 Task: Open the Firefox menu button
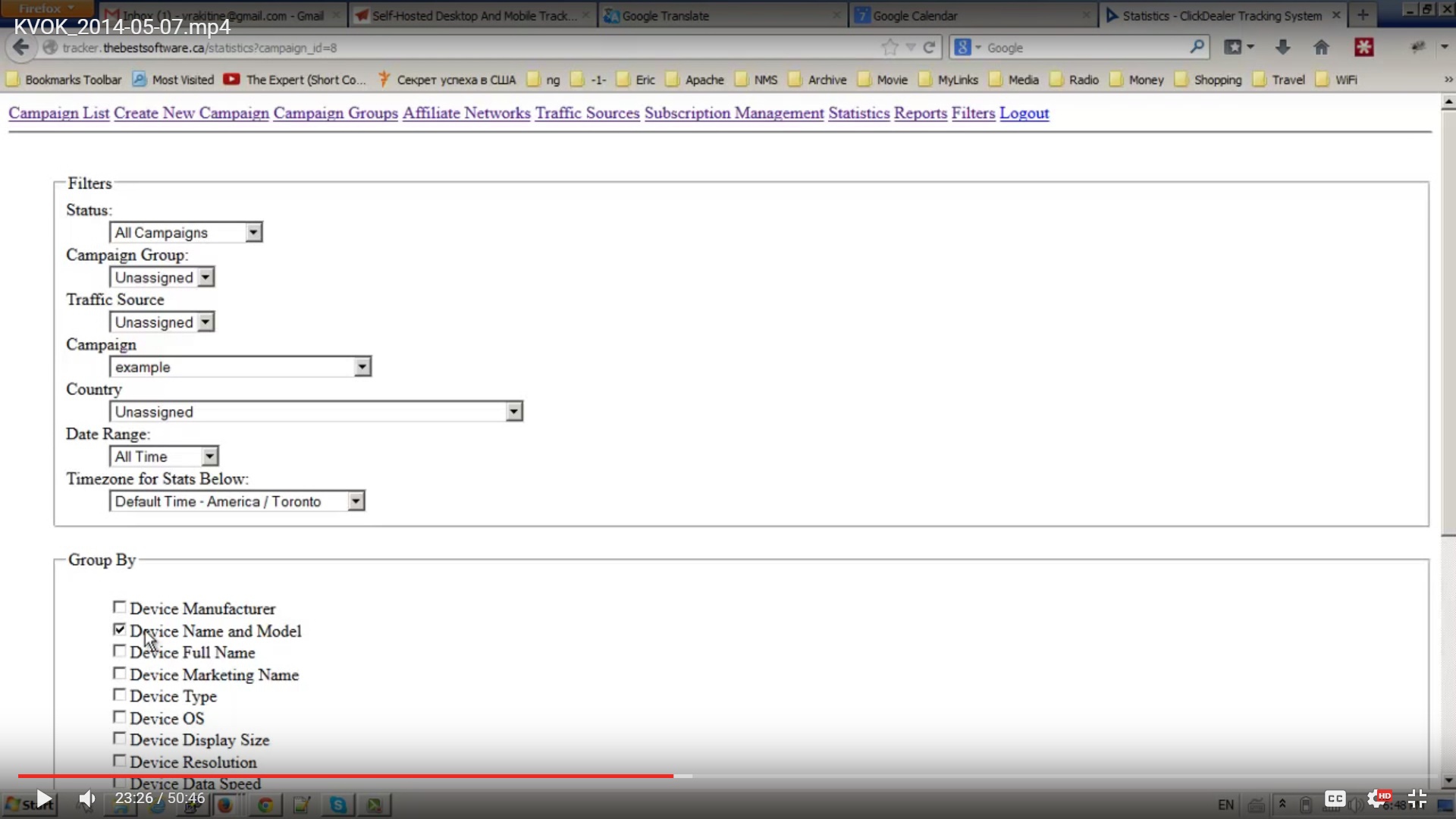[47, 8]
